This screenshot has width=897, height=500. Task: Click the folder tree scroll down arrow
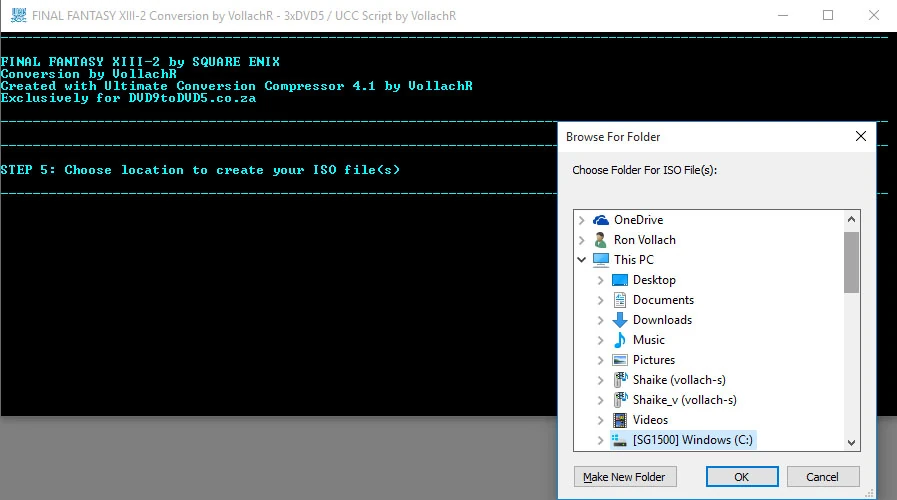[x=851, y=442]
